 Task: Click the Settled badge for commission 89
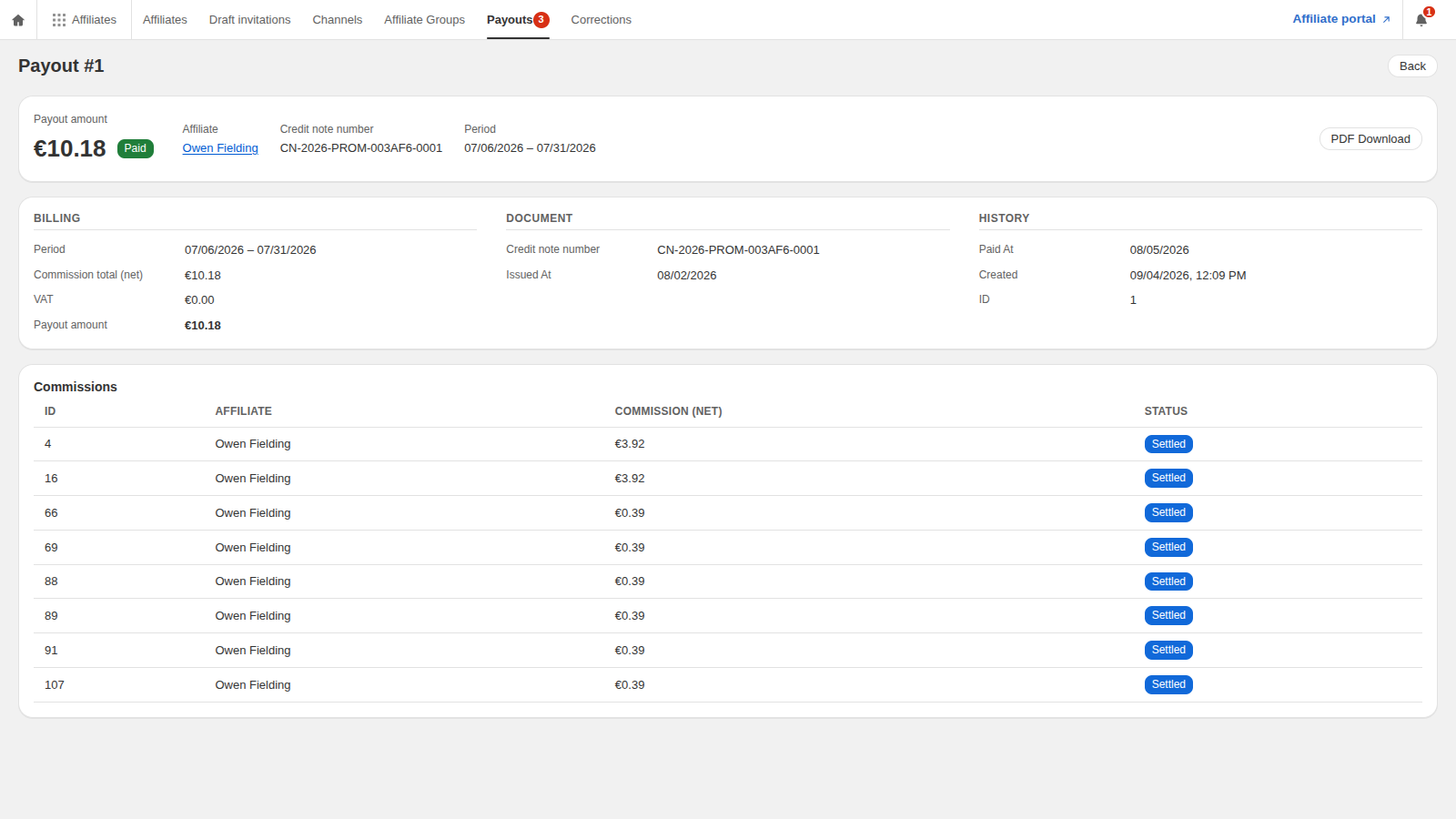1168,616
